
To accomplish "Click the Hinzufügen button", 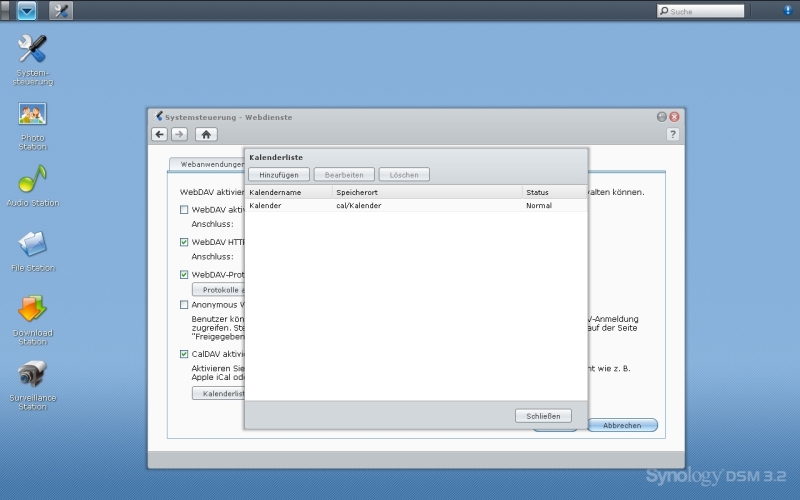I will click(x=279, y=175).
